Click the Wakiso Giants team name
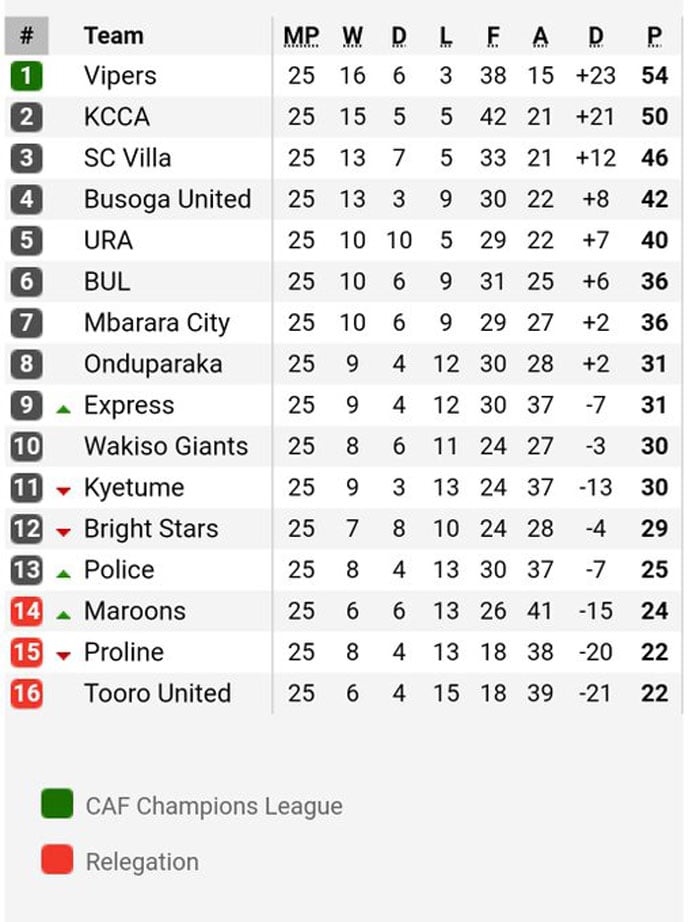This screenshot has width=700, height=922. (x=166, y=446)
